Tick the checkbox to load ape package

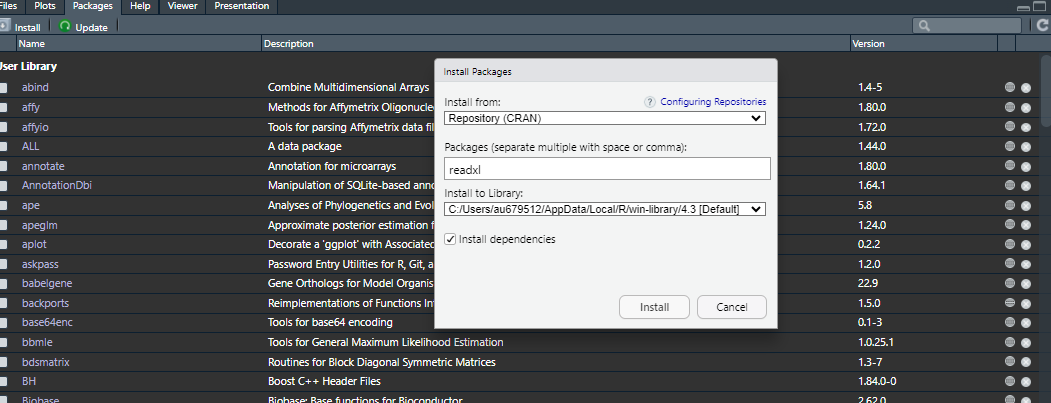(3, 205)
